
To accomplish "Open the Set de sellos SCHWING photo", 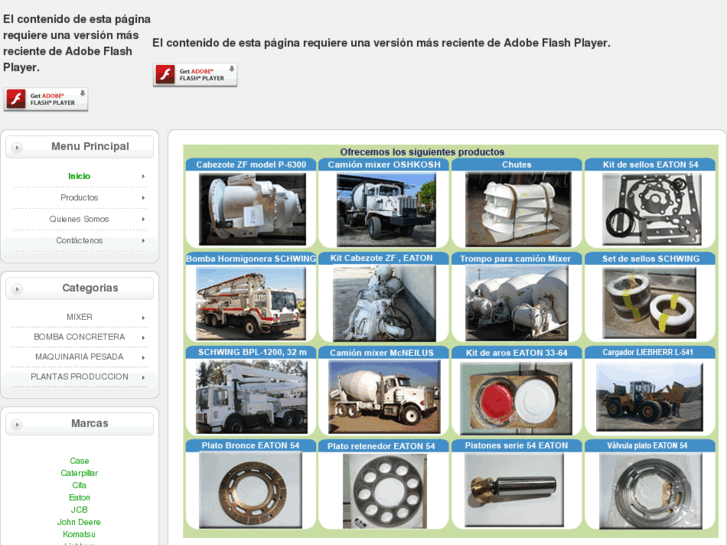I will coord(649,303).
